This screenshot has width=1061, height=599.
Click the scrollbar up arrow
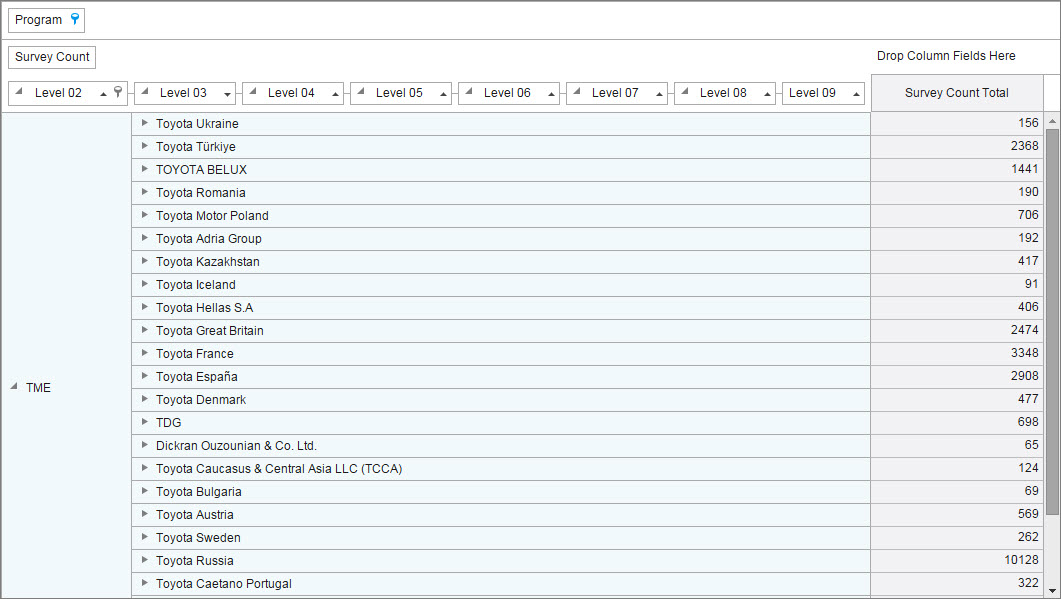(1052, 121)
